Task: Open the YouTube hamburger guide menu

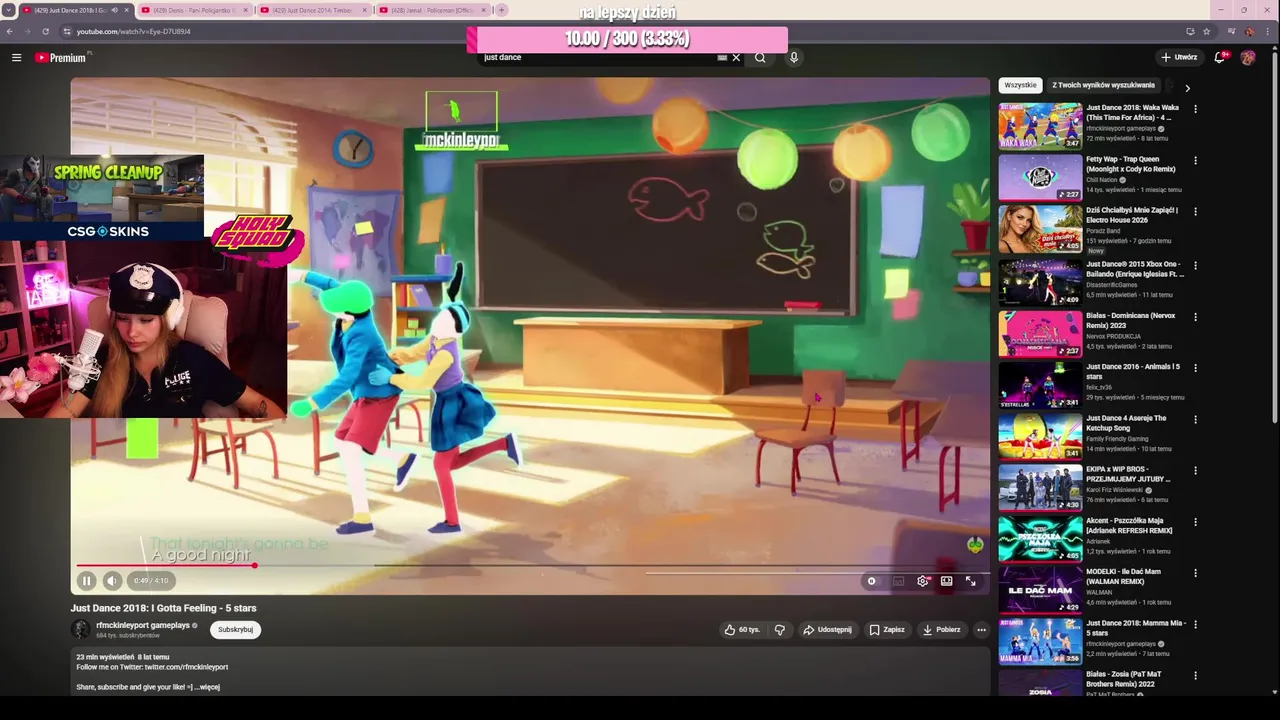Action: (16, 58)
